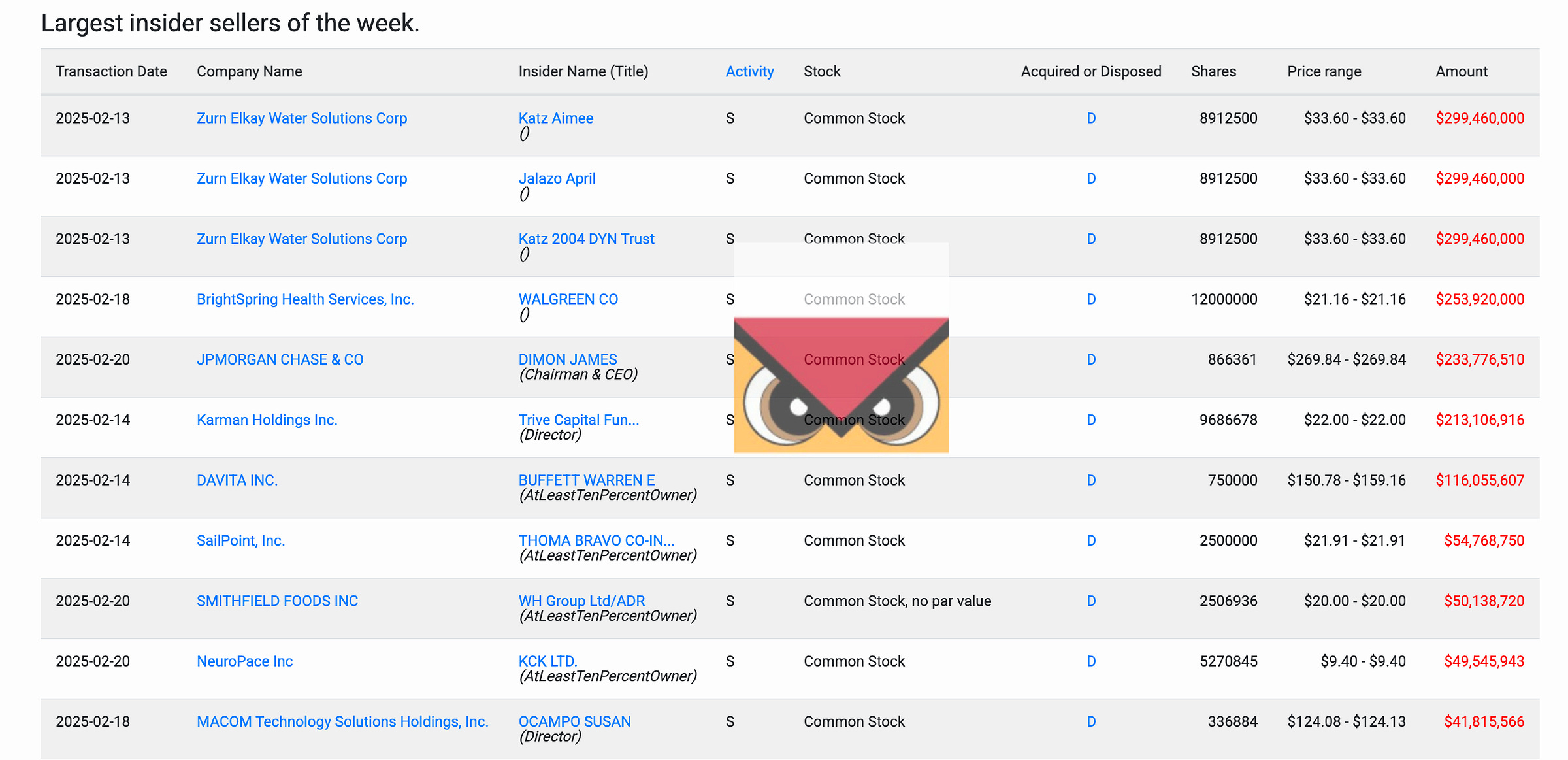1568x760 pixels.
Task: Open Karman Holdings Inc. company link
Action: pos(267,420)
